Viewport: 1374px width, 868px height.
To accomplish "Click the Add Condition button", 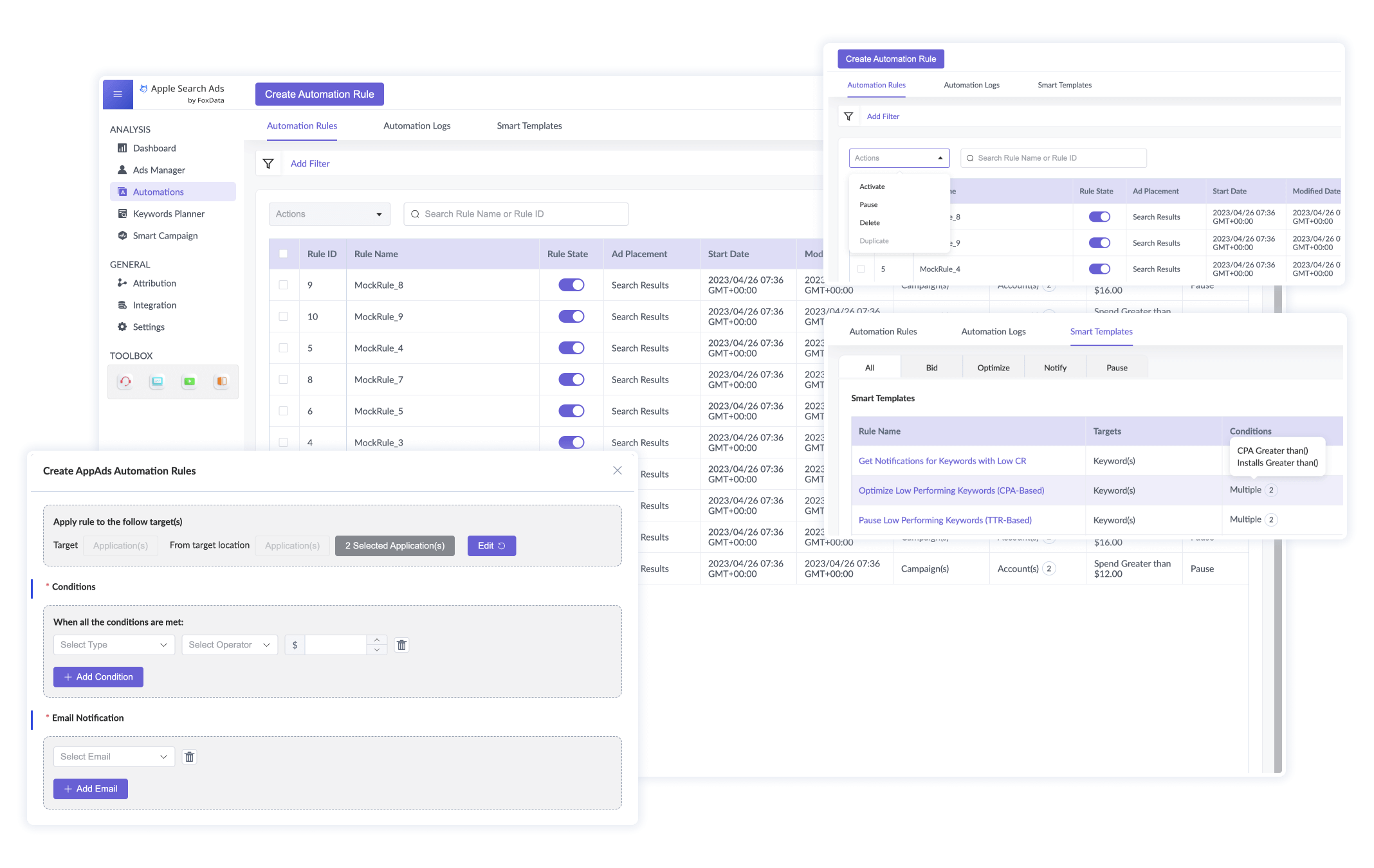I will 98,677.
